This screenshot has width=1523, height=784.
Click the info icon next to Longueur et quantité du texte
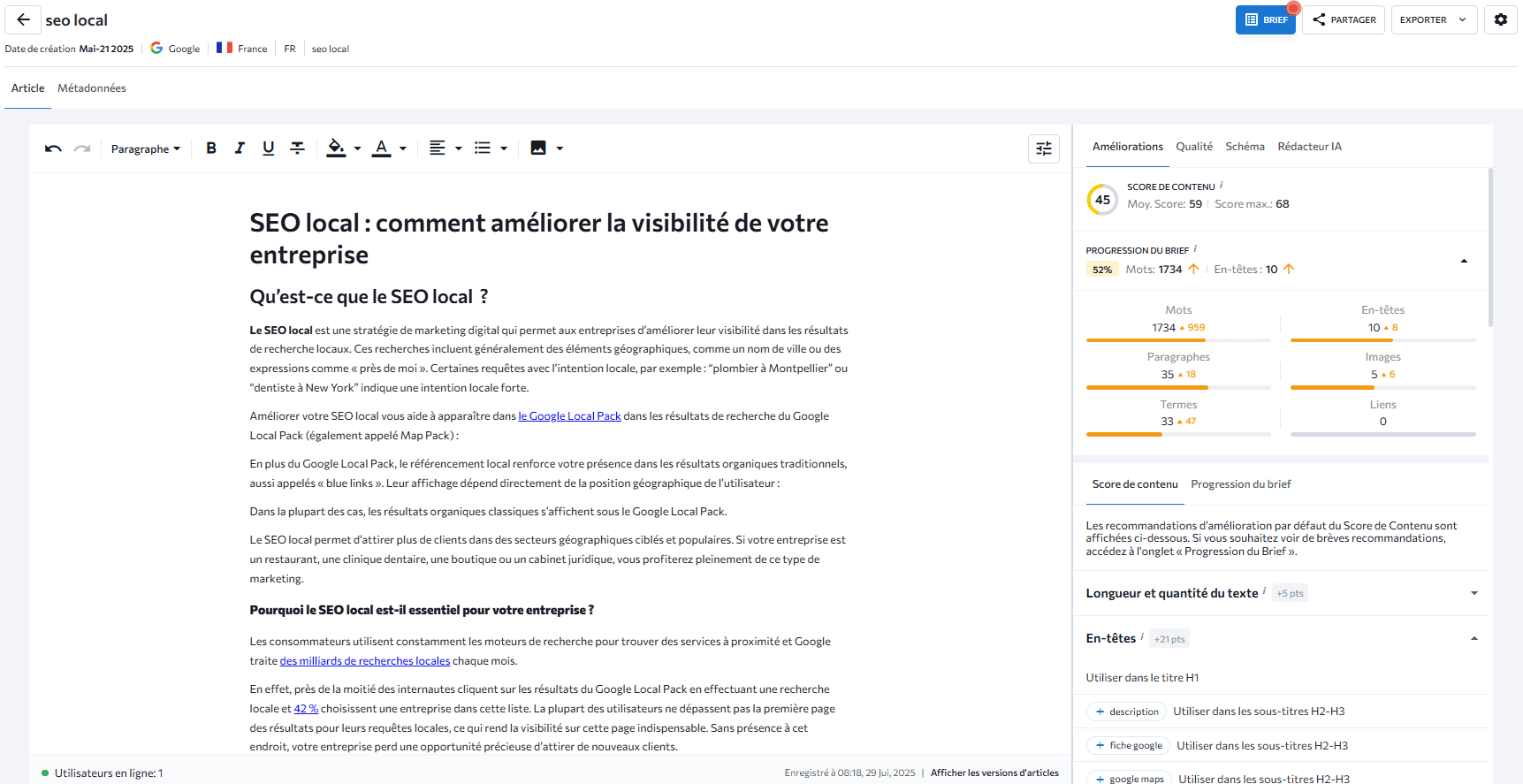pyautogui.click(x=1264, y=590)
